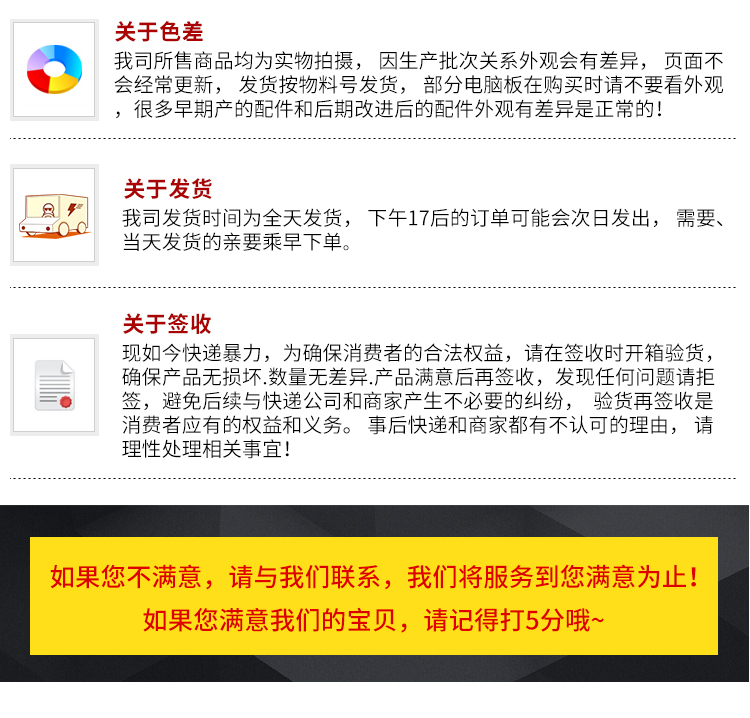750x718 pixels.
Task: Select the 关于发货 heading
Action: tap(168, 188)
